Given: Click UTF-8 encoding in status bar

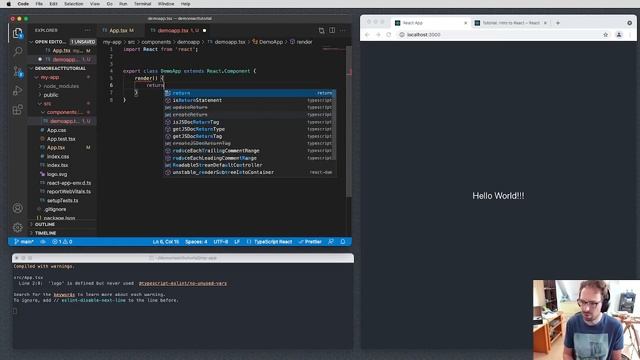Looking at the screenshot, I should pos(221,242).
